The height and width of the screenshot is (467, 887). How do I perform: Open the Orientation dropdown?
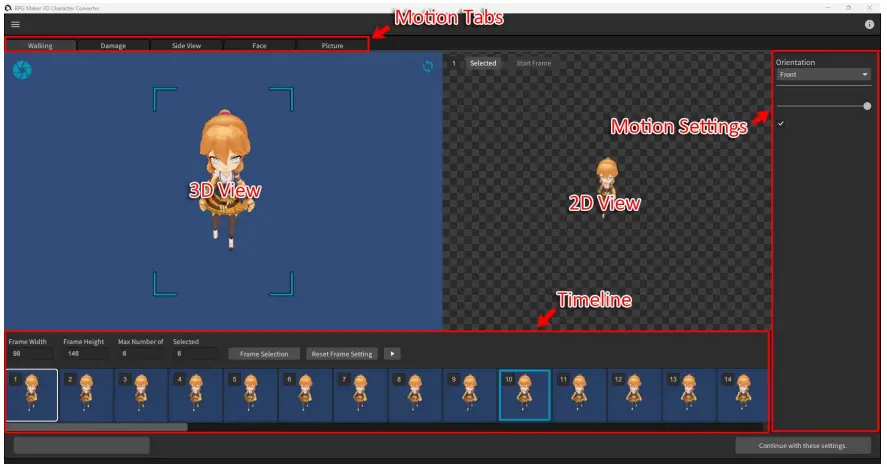click(x=823, y=75)
